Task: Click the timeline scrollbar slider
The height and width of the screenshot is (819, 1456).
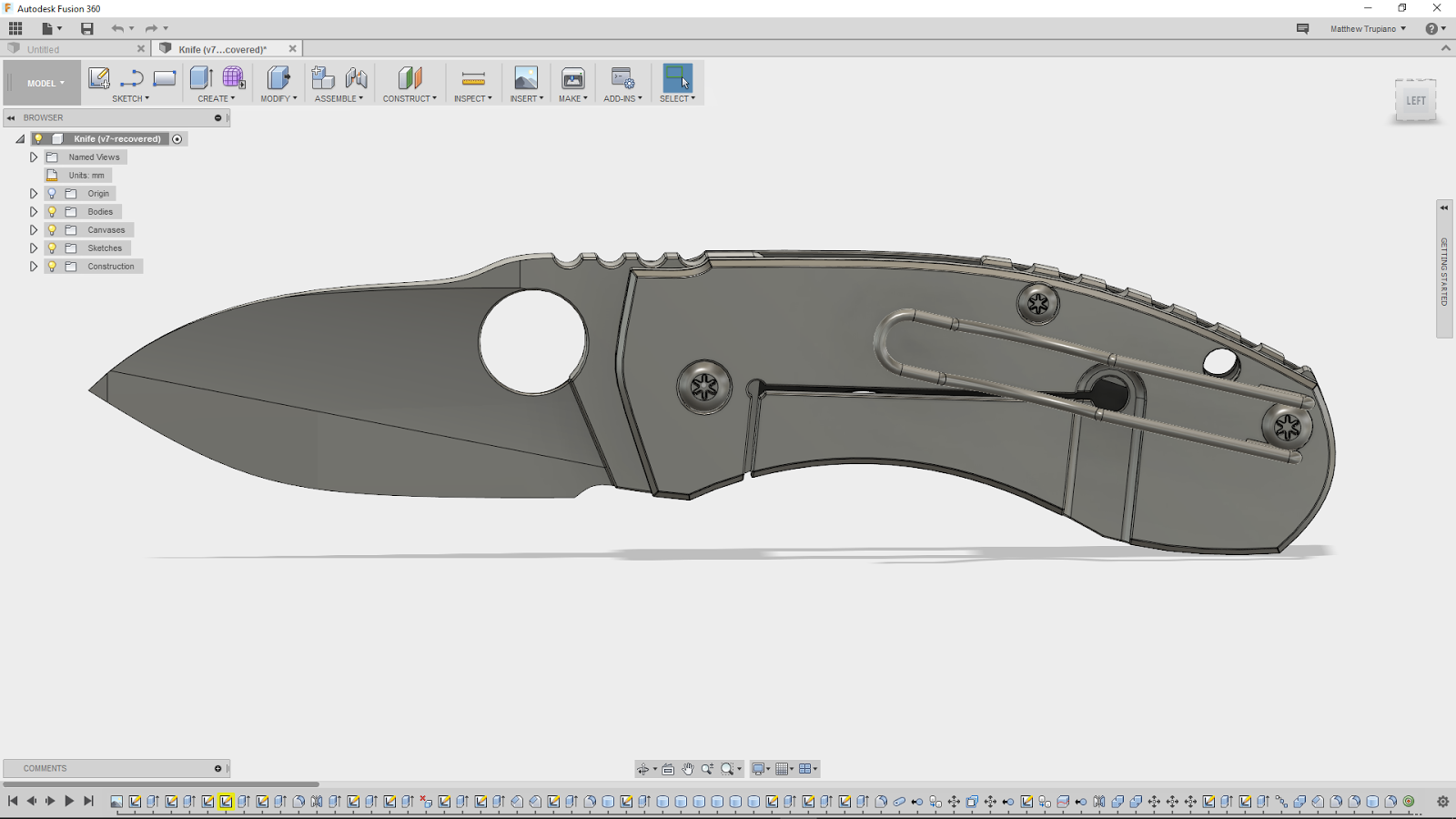Action: pyautogui.click(x=164, y=784)
